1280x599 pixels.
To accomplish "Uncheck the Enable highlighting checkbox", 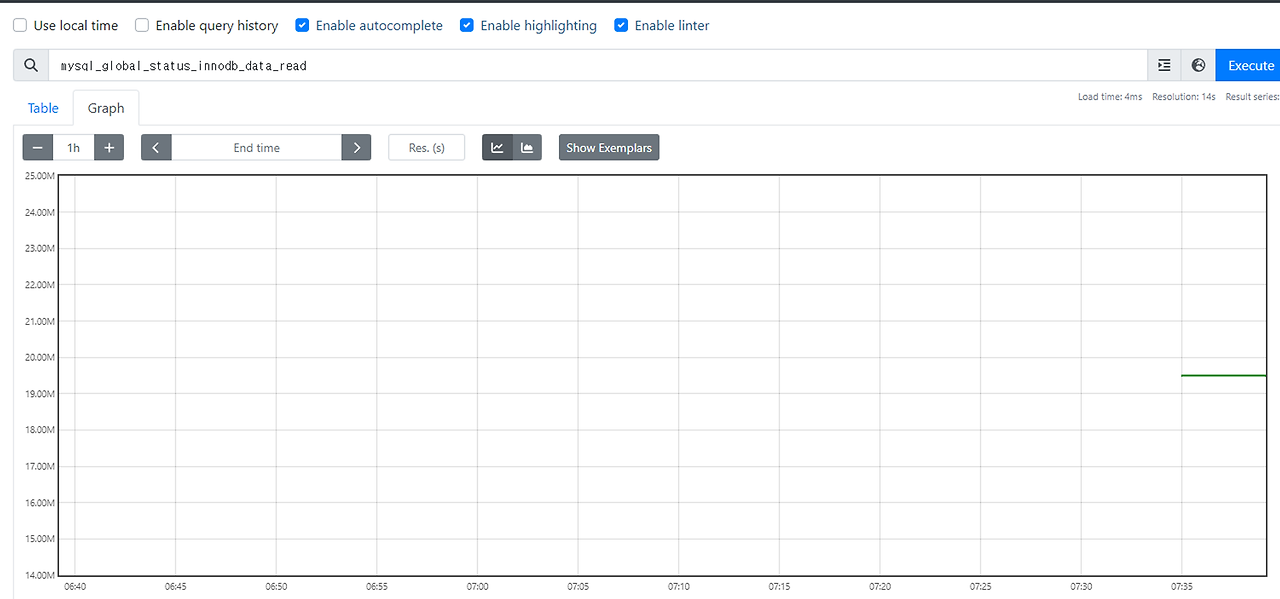I will pyautogui.click(x=467, y=25).
